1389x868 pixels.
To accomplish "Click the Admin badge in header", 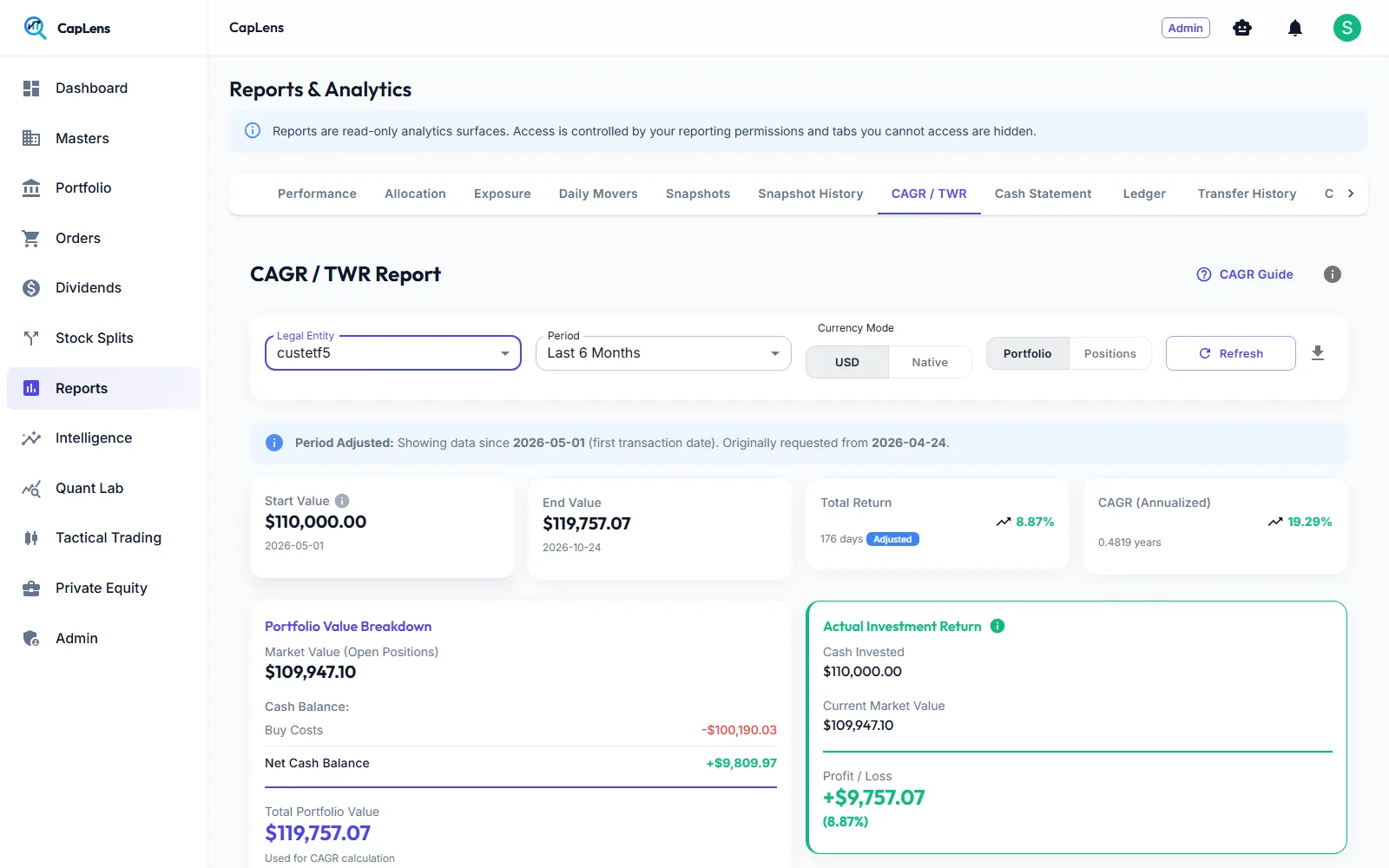I will [1185, 28].
